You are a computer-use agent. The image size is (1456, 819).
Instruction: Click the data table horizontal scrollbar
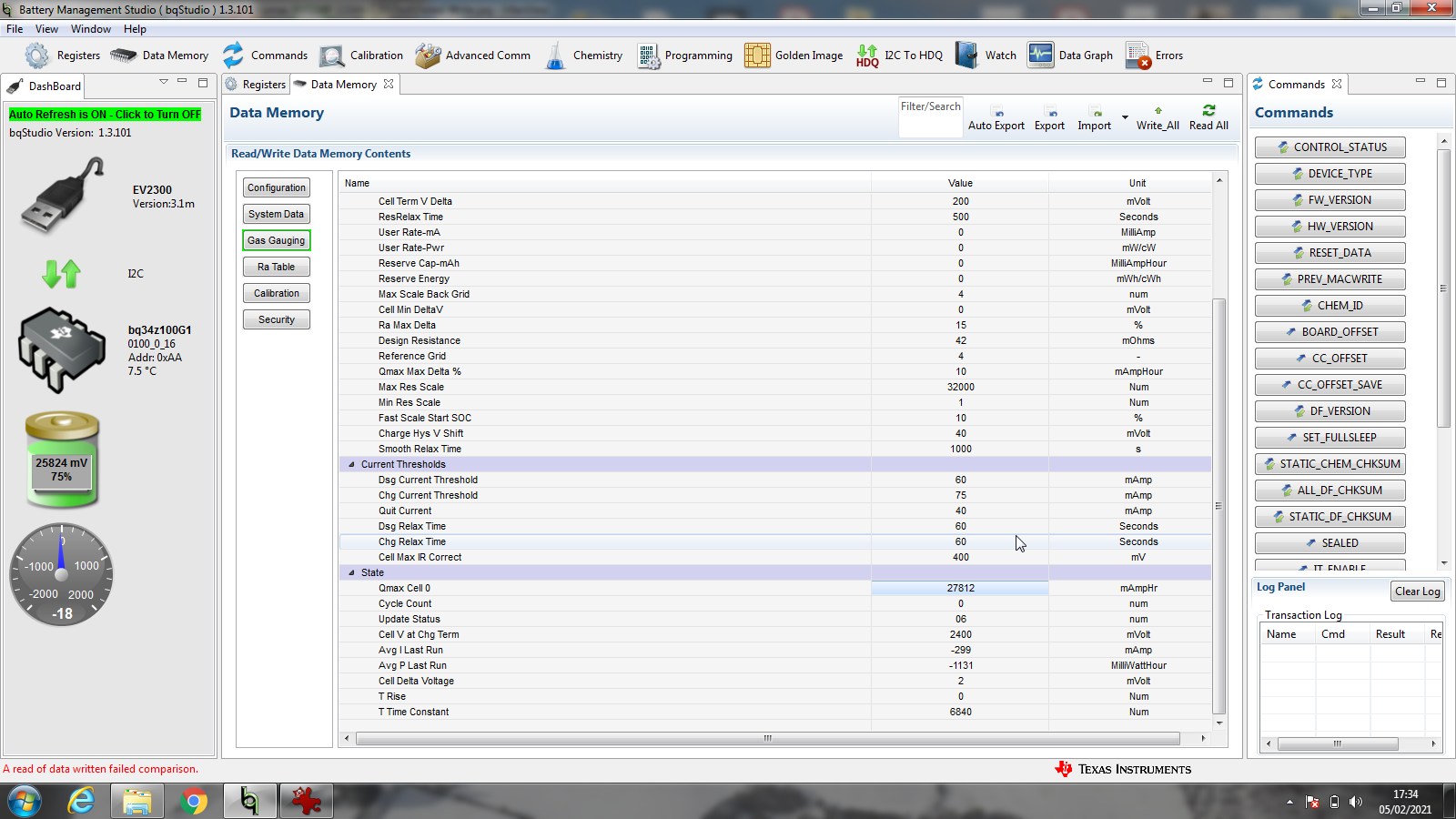click(768, 738)
